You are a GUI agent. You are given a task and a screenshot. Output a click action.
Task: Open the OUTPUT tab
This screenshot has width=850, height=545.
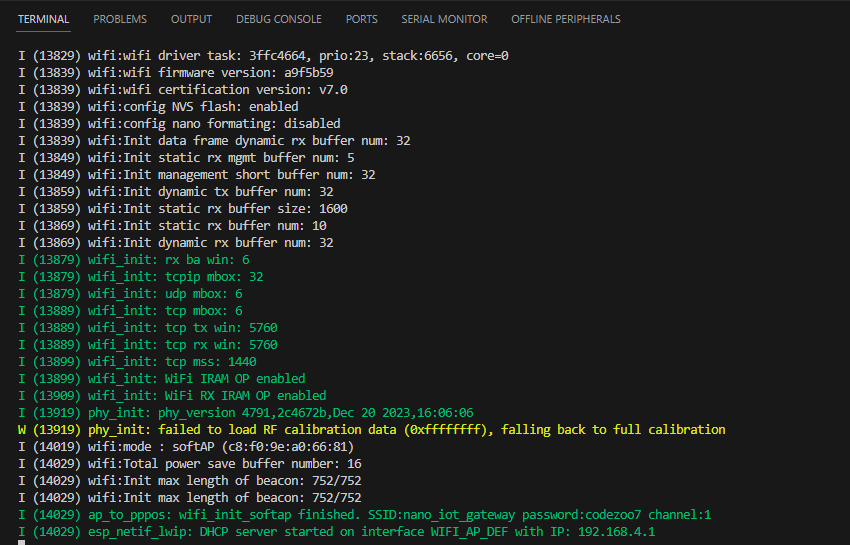[191, 19]
